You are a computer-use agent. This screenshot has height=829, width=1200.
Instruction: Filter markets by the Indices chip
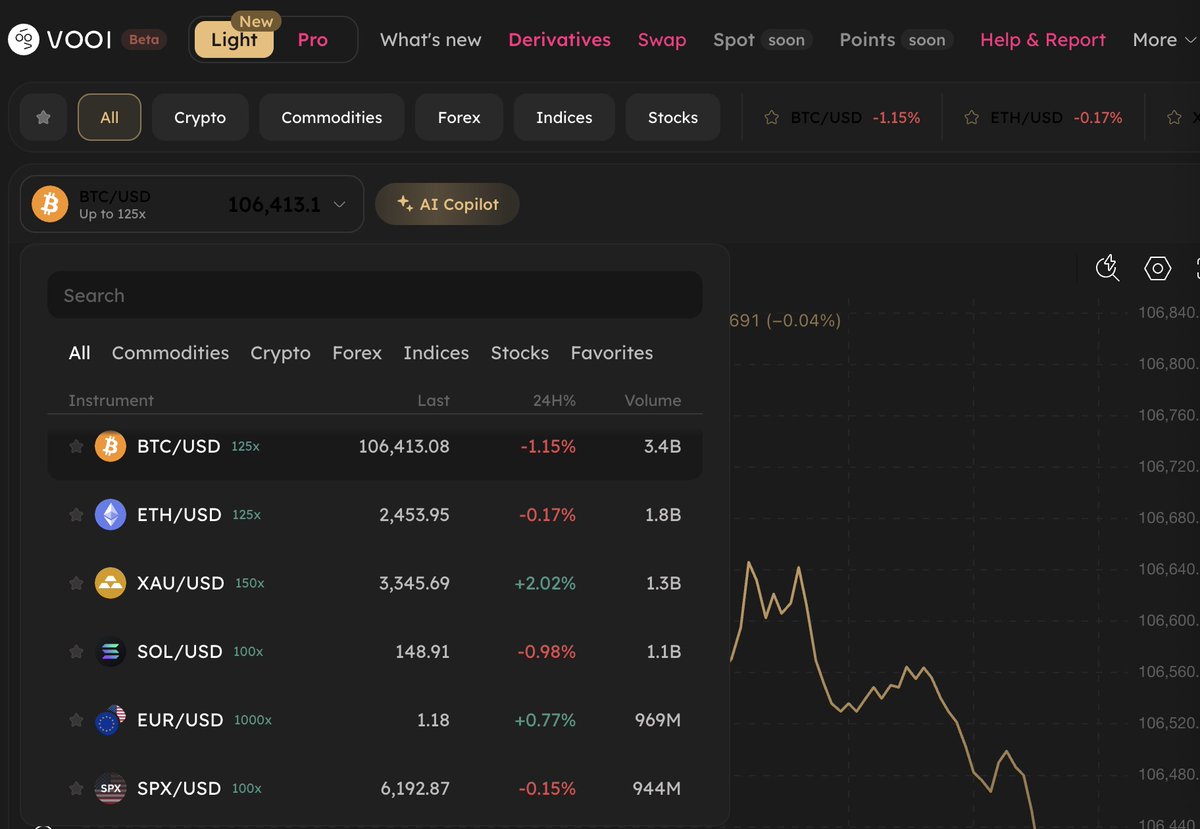[564, 117]
